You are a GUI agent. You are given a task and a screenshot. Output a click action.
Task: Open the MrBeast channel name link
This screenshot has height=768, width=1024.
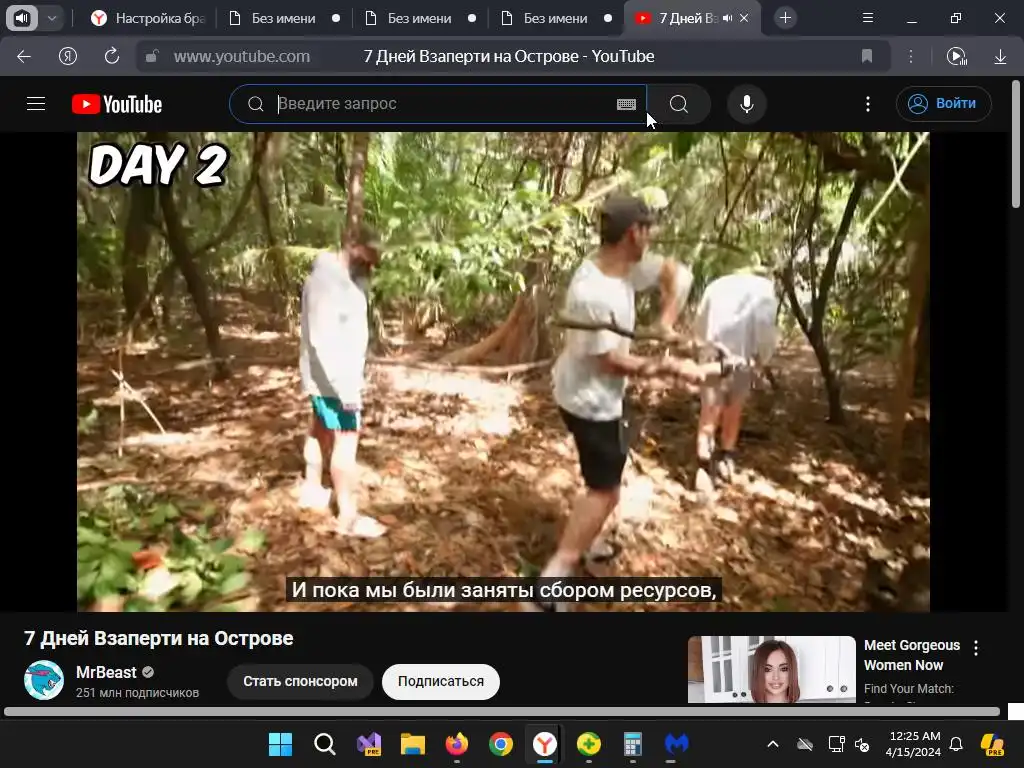click(106, 672)
